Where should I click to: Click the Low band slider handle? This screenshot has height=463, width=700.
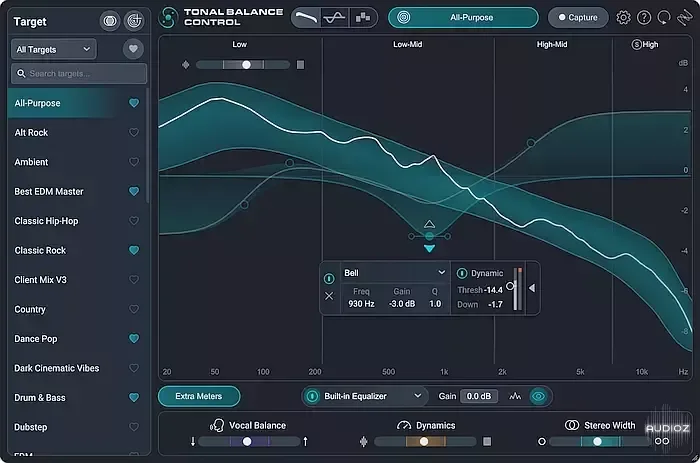point(246,65)
